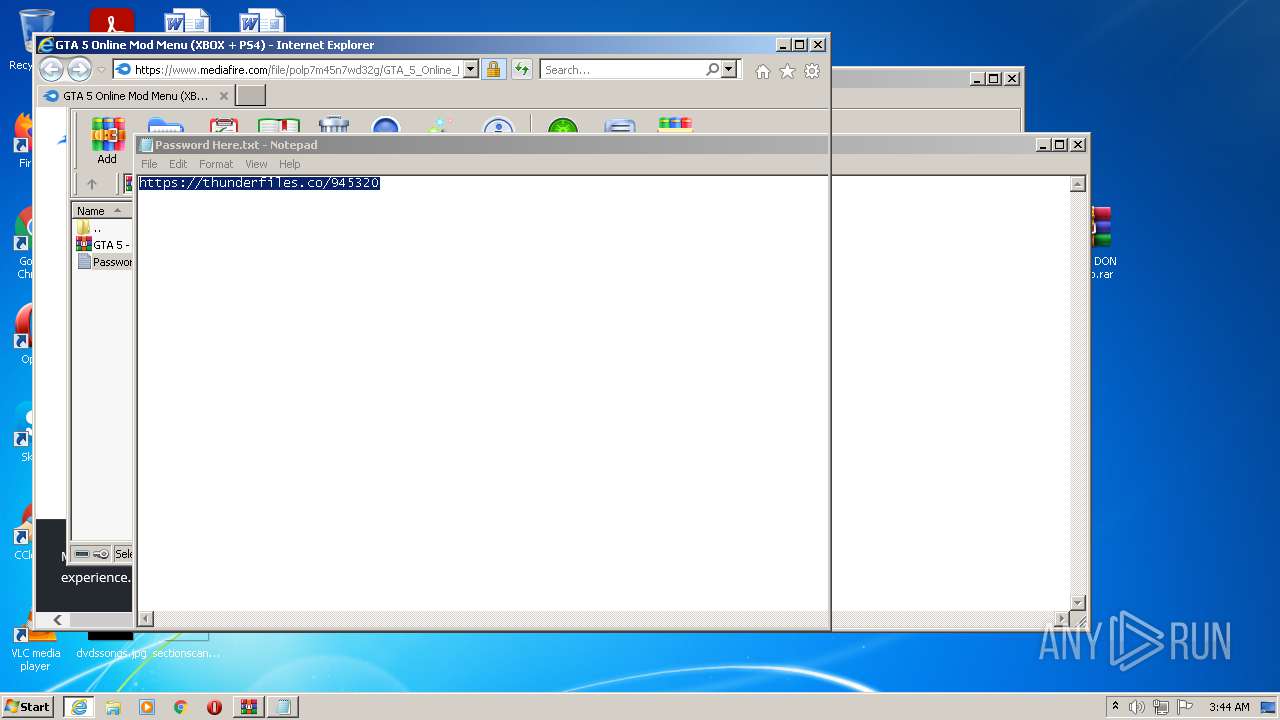
Task: Open Chrome from the taskbar
Action: tap(180, 707)
